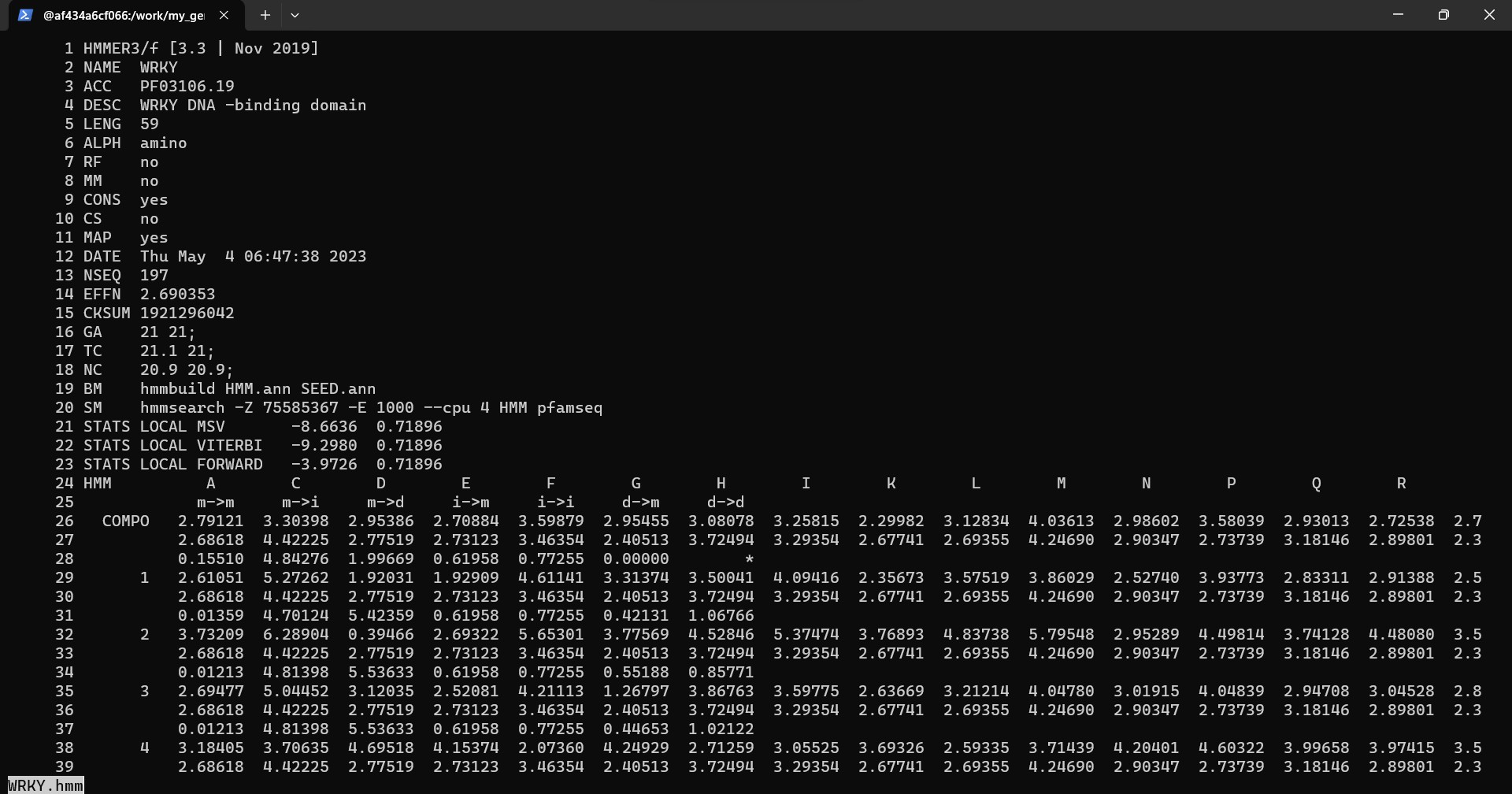Click the PowerShell icon on the terminal tab
This screenshot has width=1512, height=794.
25,15
